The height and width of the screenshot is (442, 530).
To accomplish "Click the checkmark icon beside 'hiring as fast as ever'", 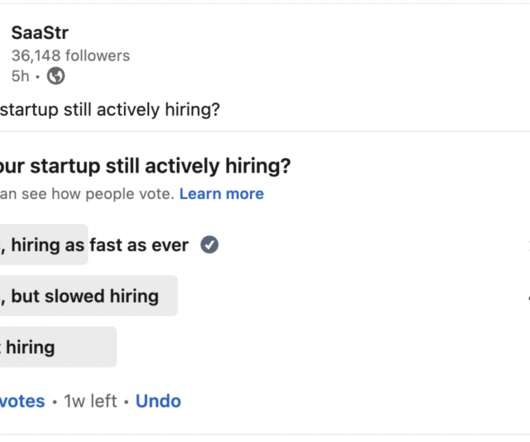I will click(210, 245).
